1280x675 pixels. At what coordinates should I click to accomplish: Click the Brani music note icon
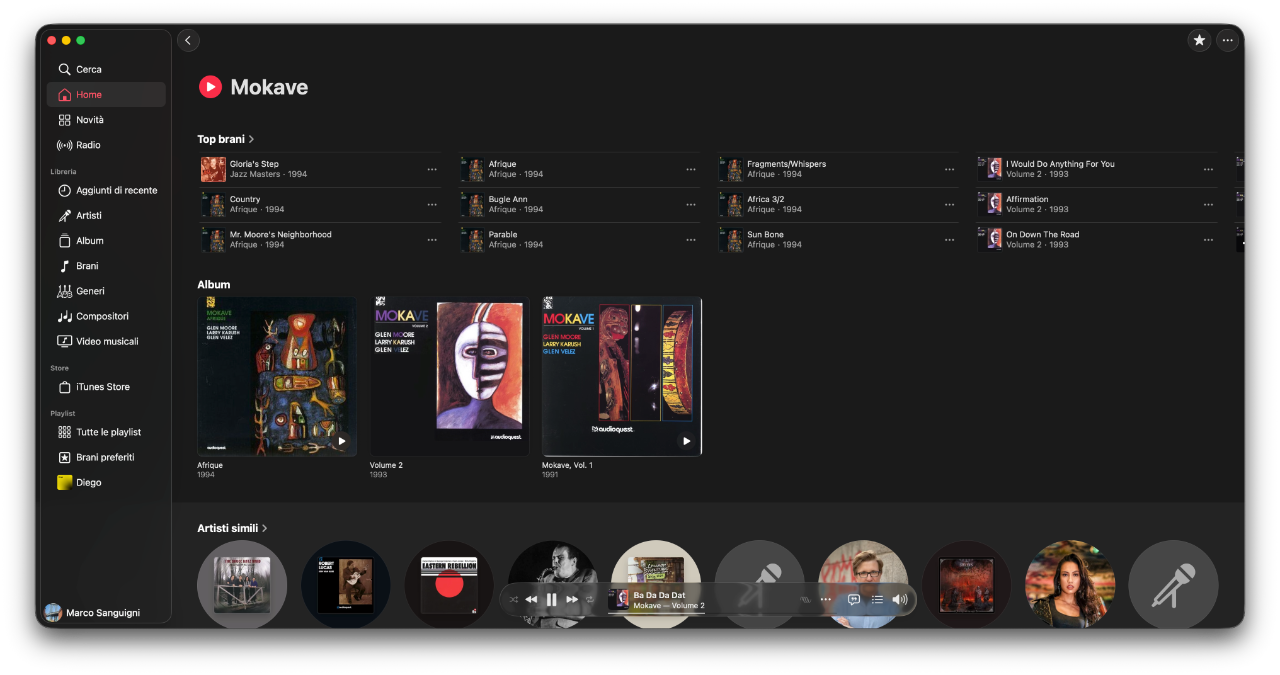point(64,266)
